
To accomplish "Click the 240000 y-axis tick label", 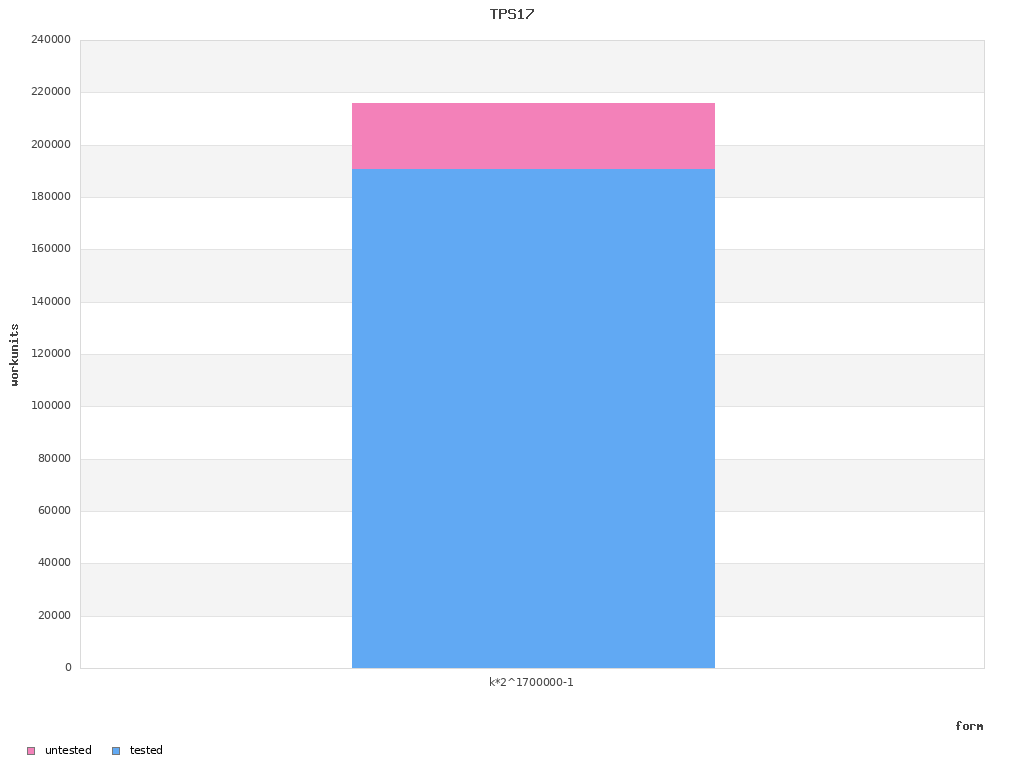I will (51, 40).
